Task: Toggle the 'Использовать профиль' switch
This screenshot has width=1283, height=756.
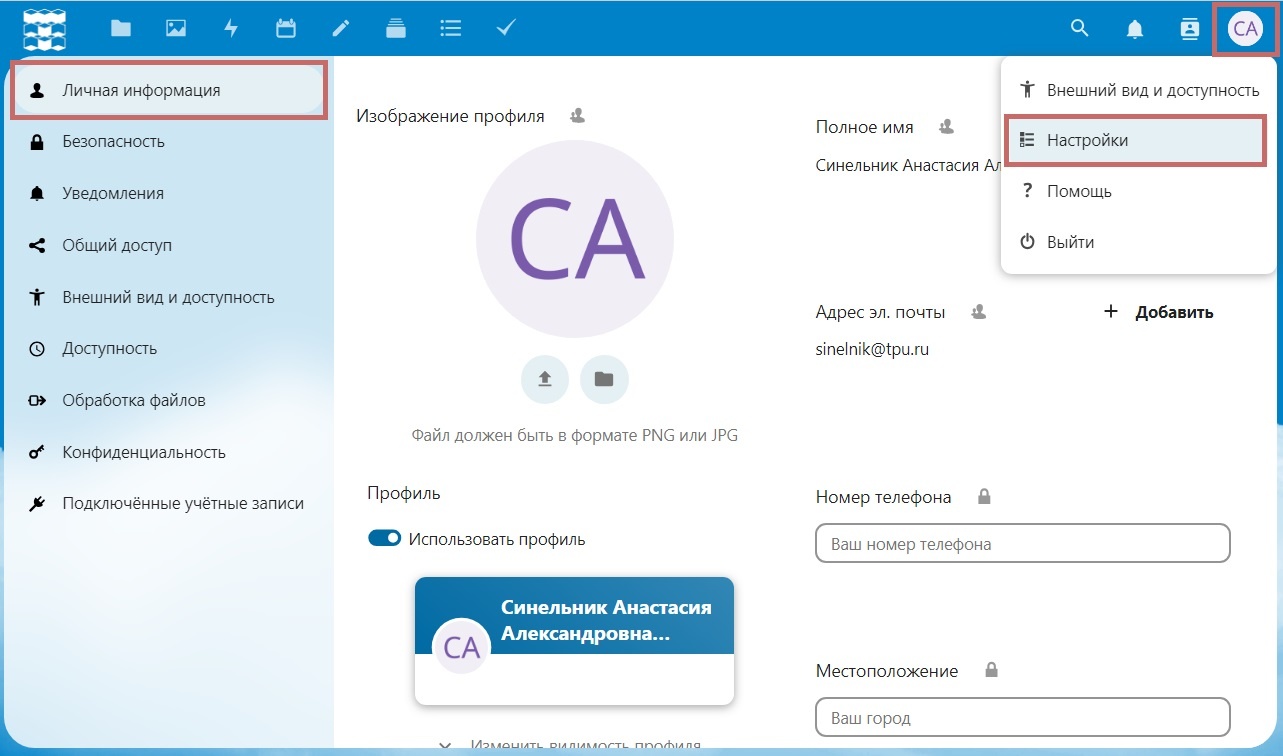Action: (385, 539)
